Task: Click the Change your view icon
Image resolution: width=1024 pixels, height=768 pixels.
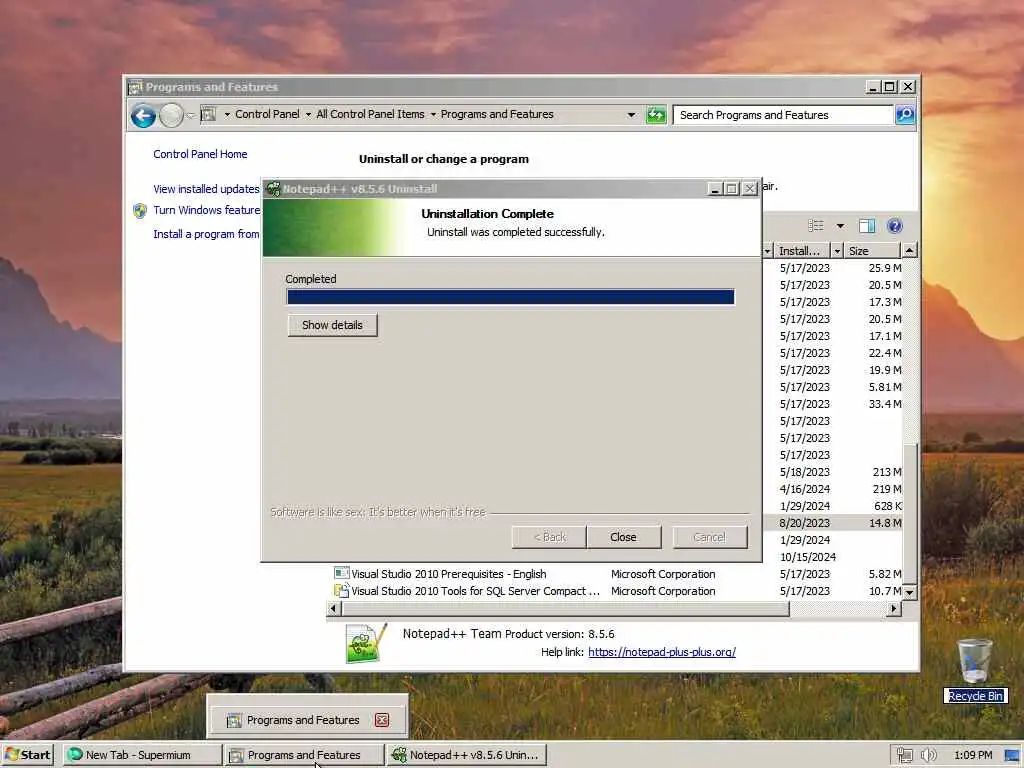Action: click(x=816, y=226)
